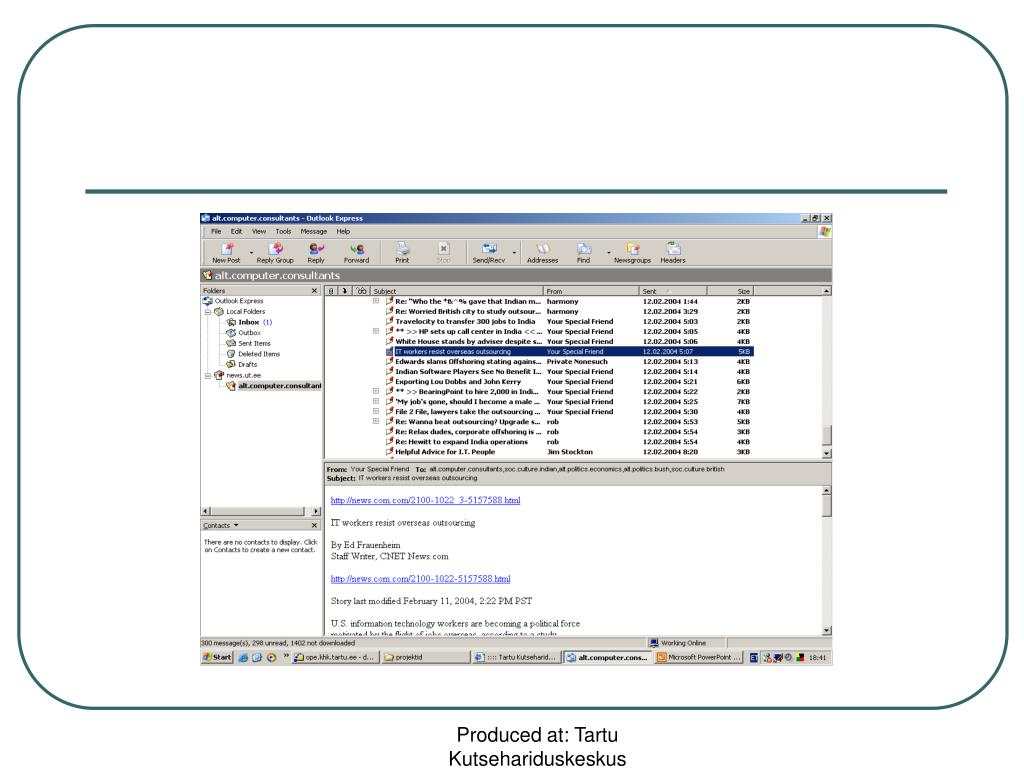The image size is (1024, 768).
Task: Sort messages by the Sent column
Action: pyautogui.click(x=673, y=291)
